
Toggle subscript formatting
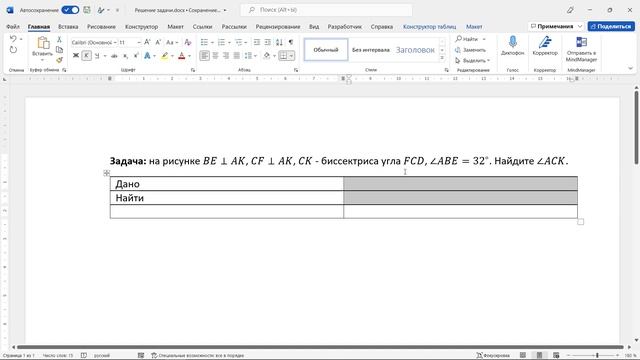pos(125,56)
